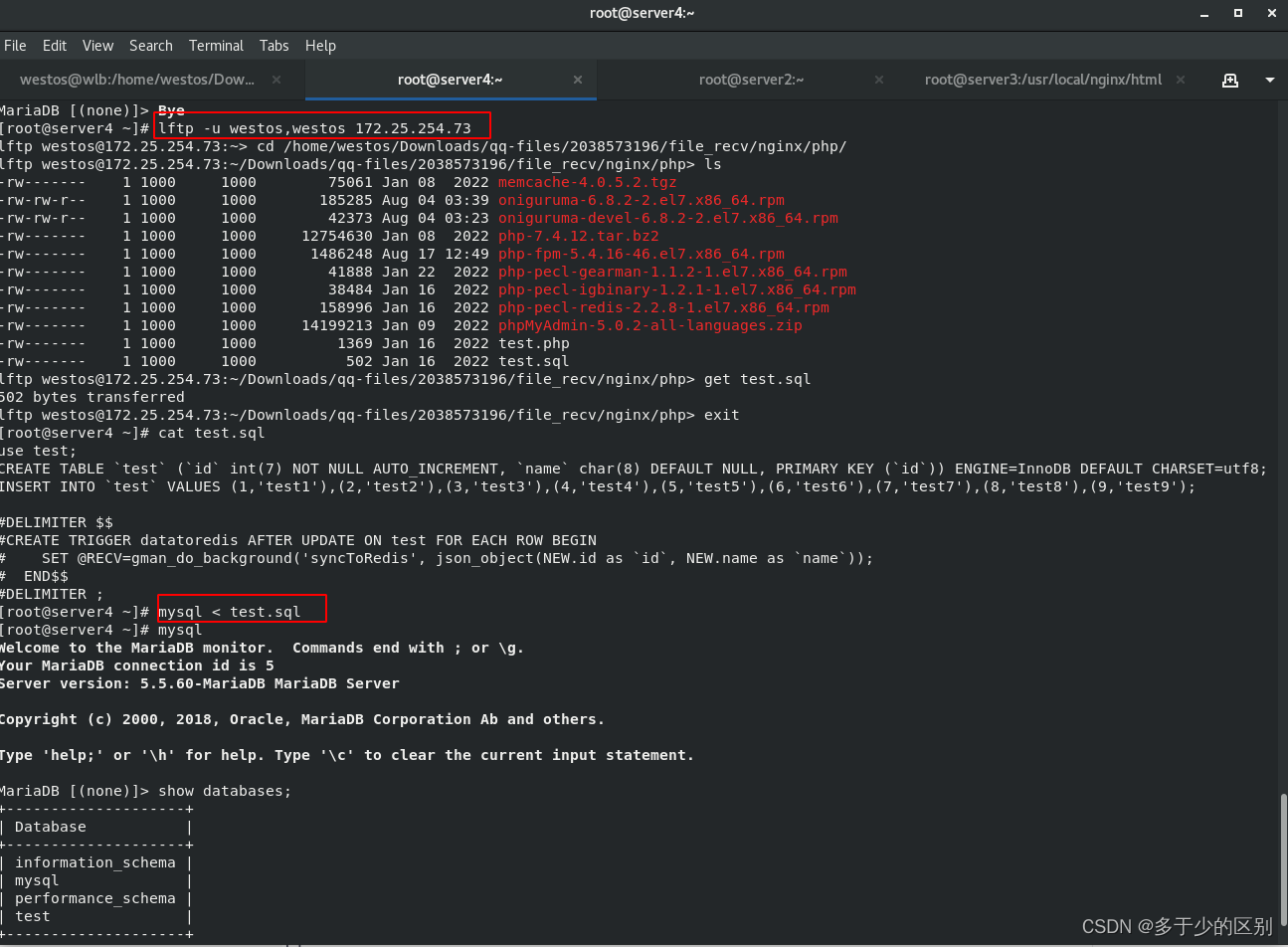Click the '502 bytes transferred' line
The height and width of the screenshot is (947, 1288).
[x=92, y=397]
